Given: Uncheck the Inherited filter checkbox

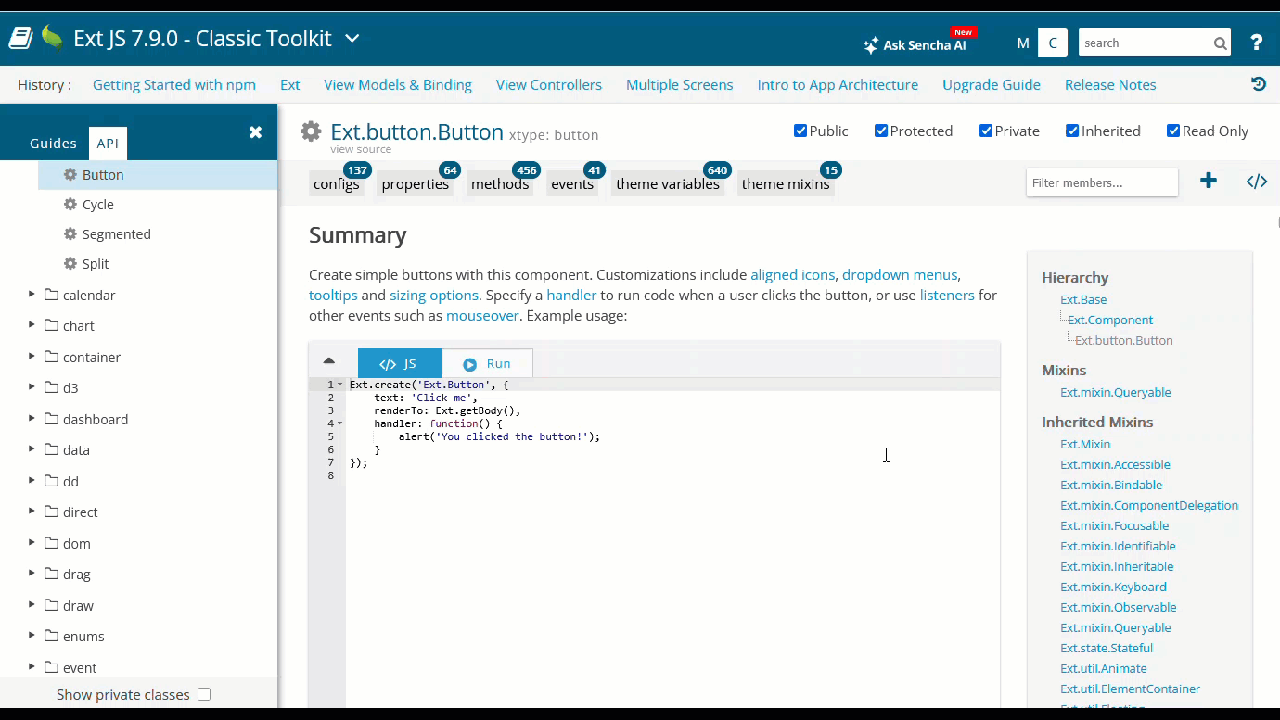Looking at the screenshot, I should tap(1073, 131).
